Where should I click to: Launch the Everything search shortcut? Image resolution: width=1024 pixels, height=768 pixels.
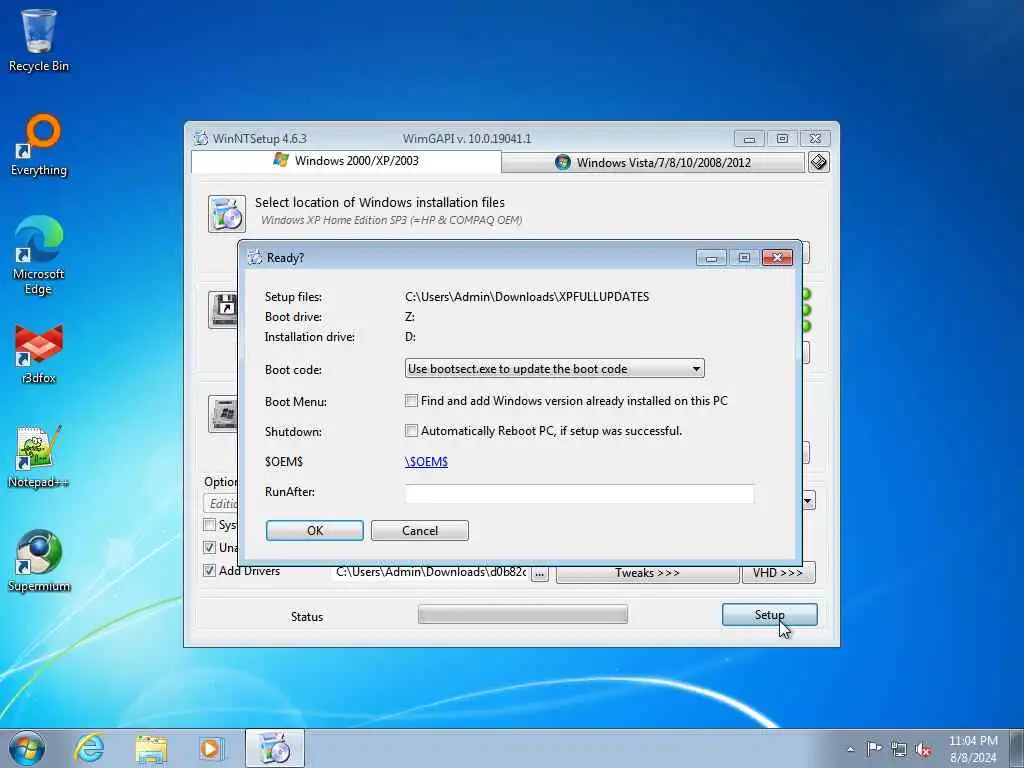[x=39, y=145]
